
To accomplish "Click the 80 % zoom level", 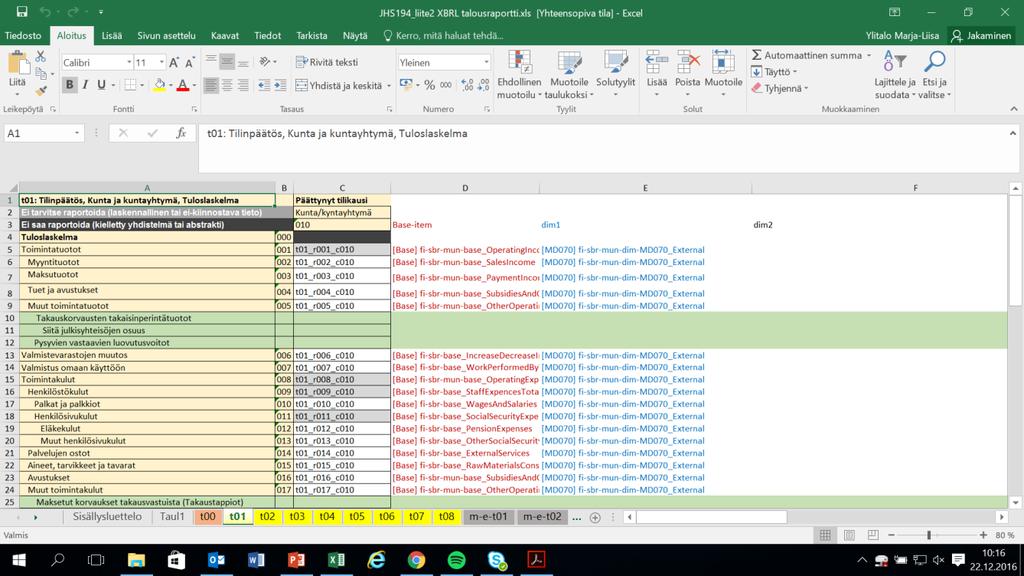I will [1005, 535].
